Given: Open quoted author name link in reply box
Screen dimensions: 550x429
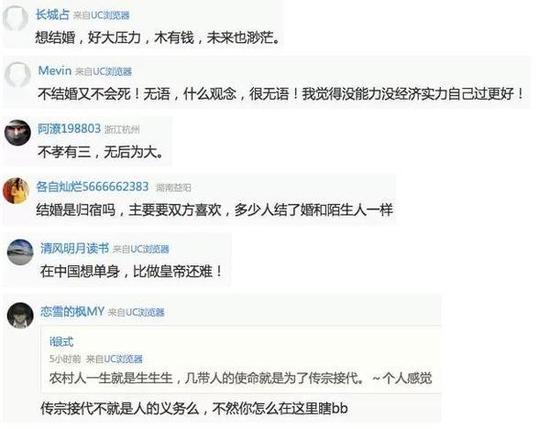Looking at the screenshot, I should 62,341.
